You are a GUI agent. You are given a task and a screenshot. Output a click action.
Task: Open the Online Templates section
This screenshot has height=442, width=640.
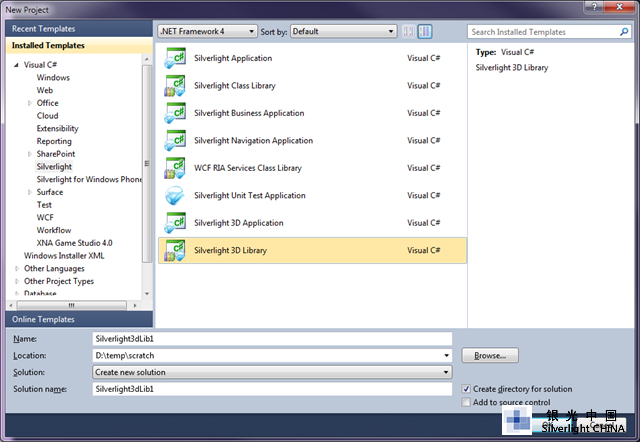click(x=79, y=319)
